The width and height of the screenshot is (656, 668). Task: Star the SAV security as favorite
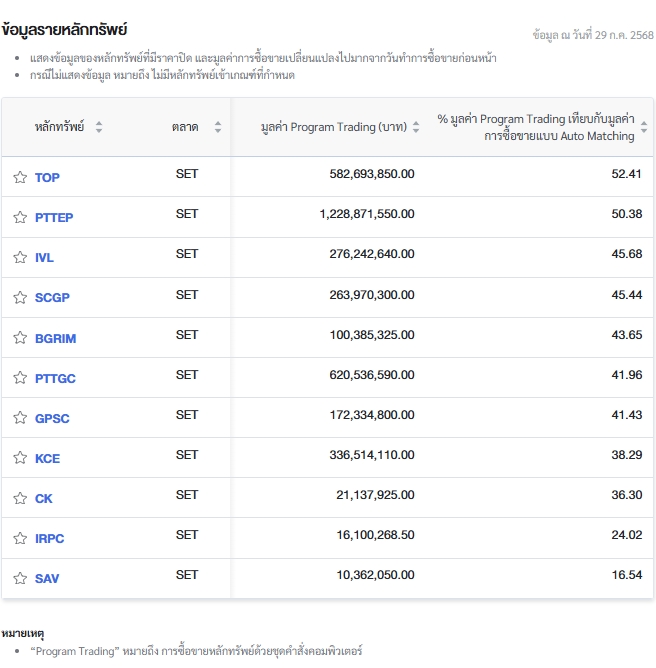(x=20, y=578)
